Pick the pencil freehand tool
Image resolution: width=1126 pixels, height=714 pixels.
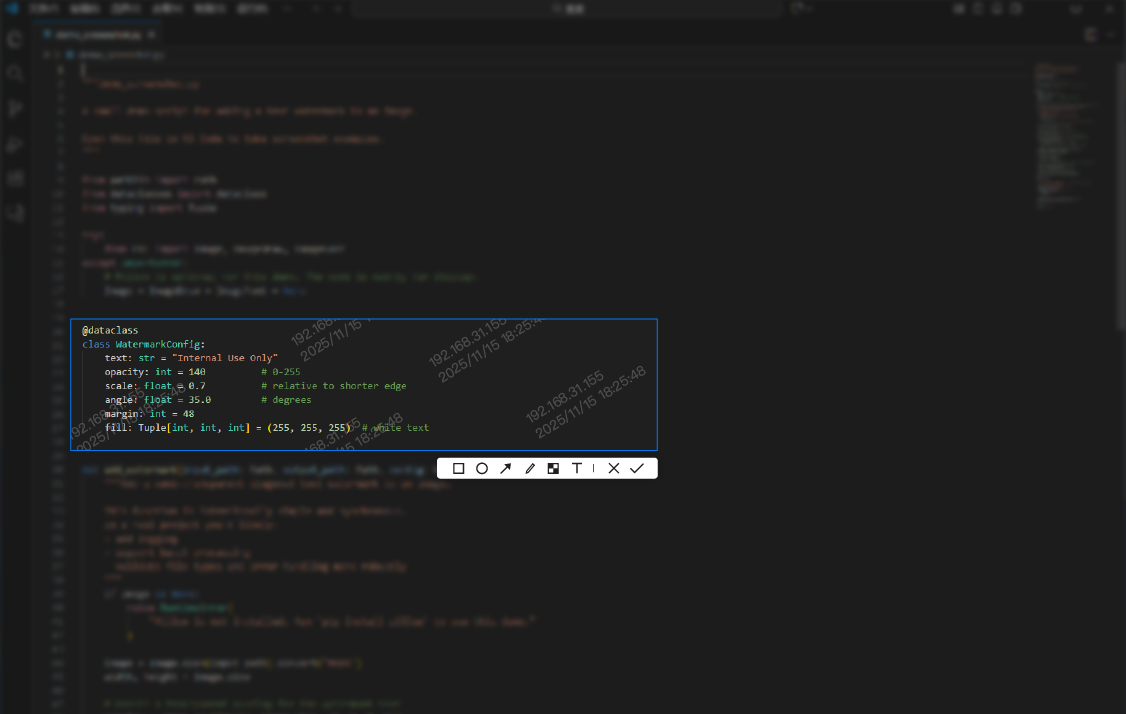530,468
